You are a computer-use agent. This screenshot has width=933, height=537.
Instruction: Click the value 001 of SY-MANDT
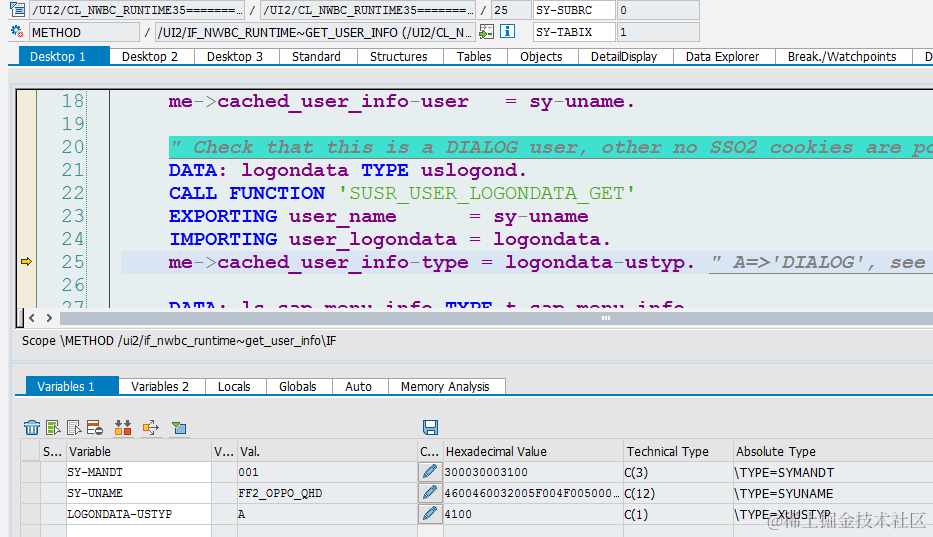point(248,472)
